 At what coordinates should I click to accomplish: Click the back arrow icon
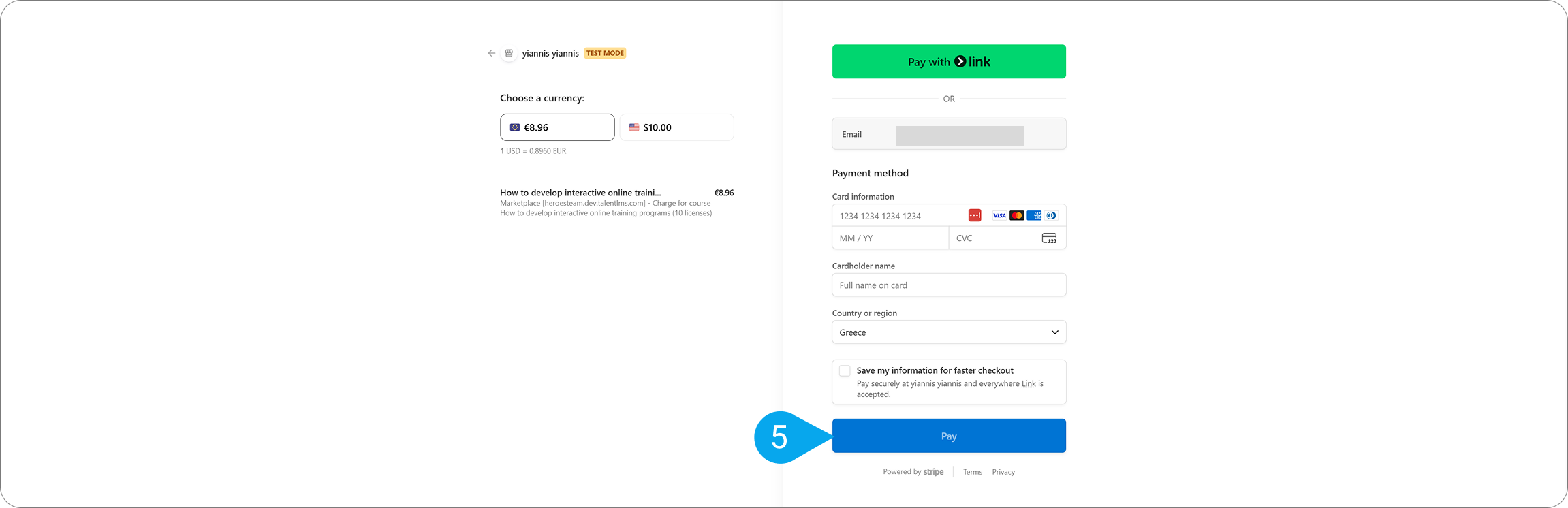[491, 52]
